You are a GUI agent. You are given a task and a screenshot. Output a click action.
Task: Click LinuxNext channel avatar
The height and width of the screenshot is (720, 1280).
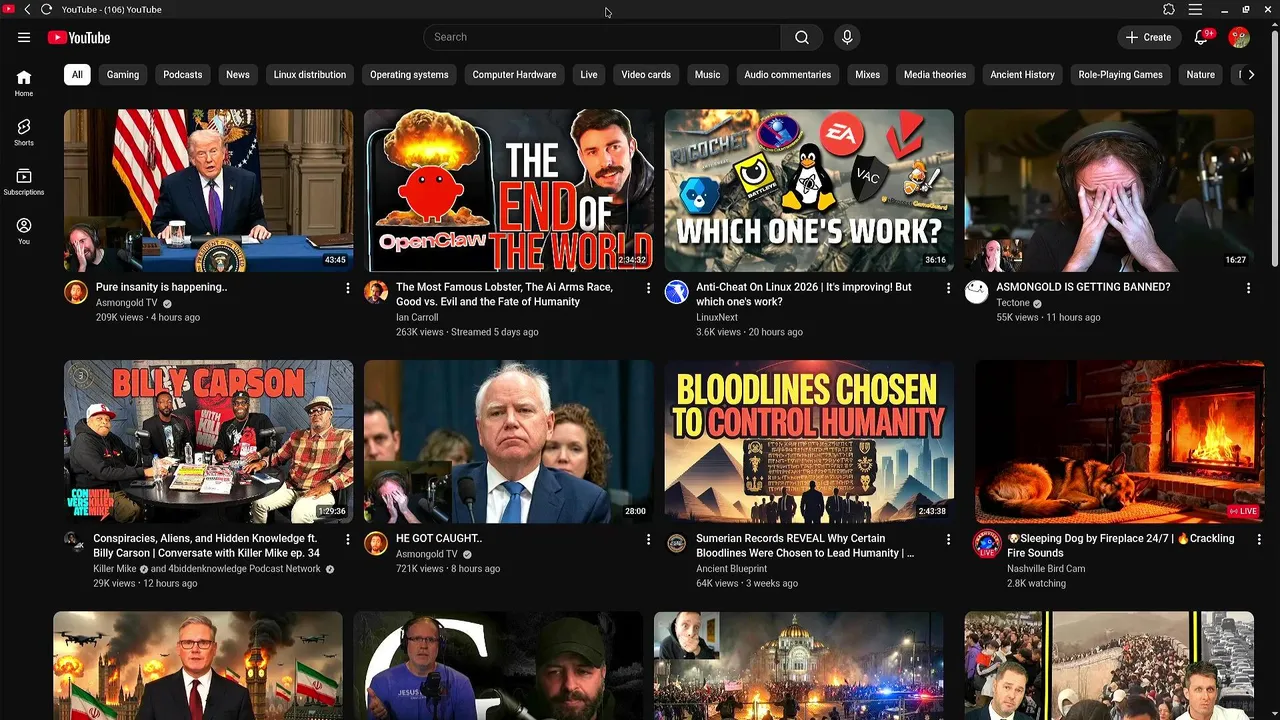[x=677, y=292]
